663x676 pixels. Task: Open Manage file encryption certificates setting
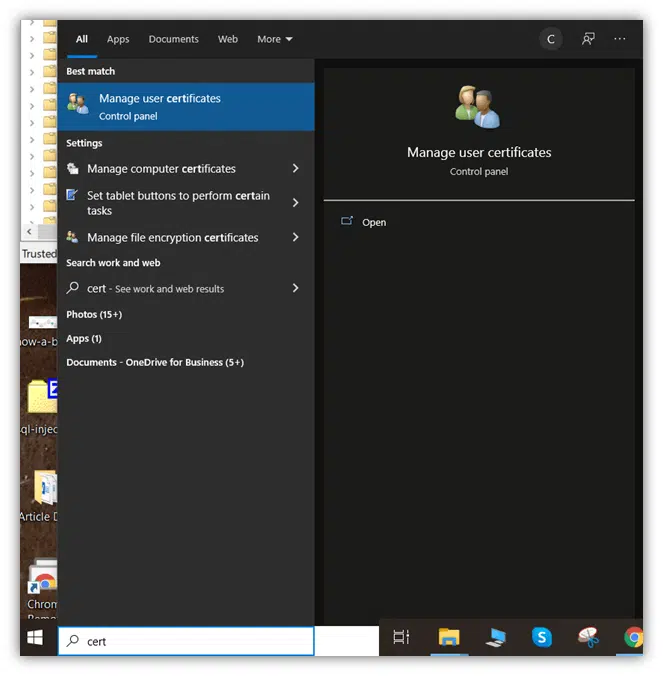click(x=172, y=238)
